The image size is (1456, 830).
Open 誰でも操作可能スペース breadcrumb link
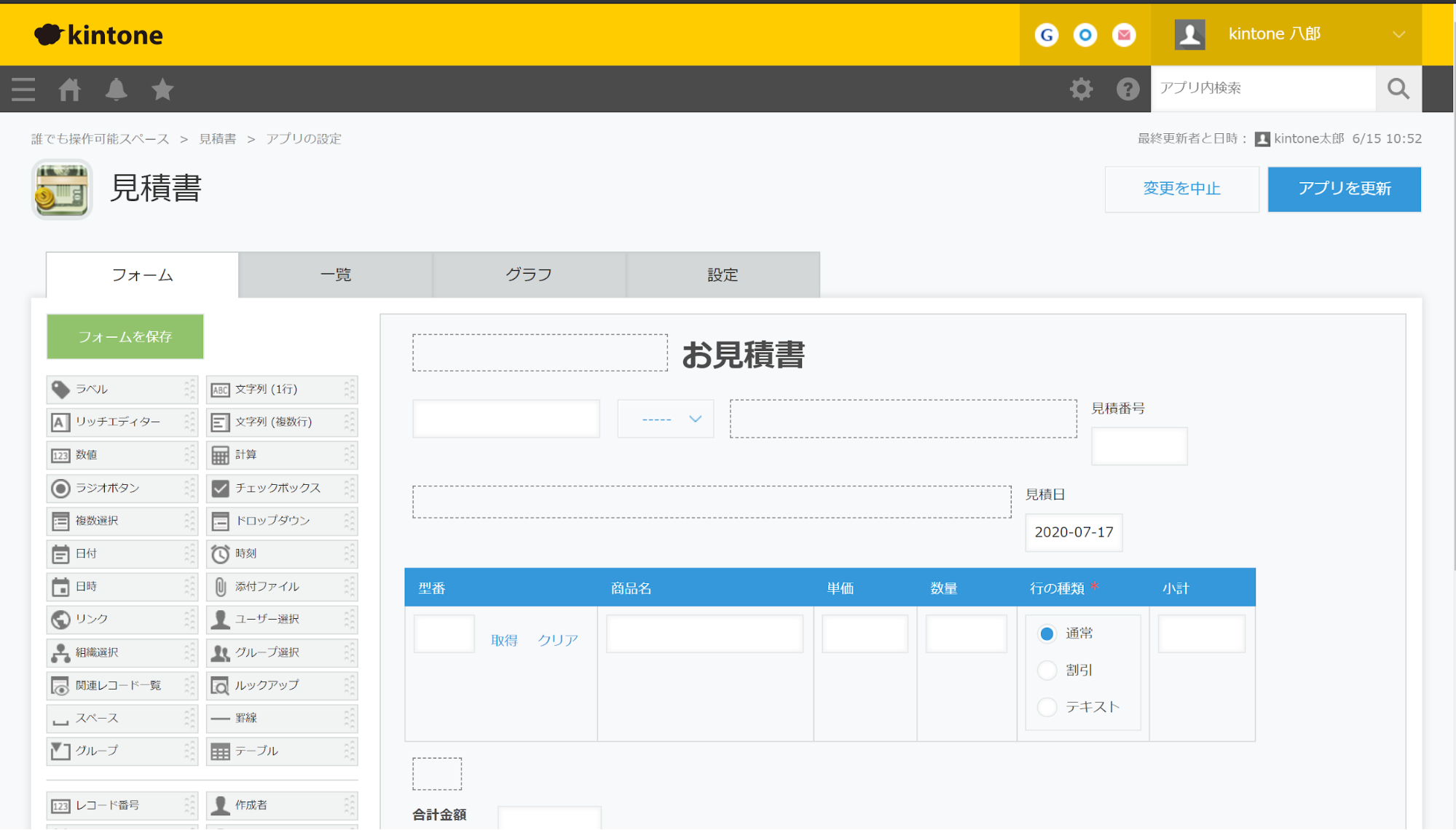coord(101,138)
